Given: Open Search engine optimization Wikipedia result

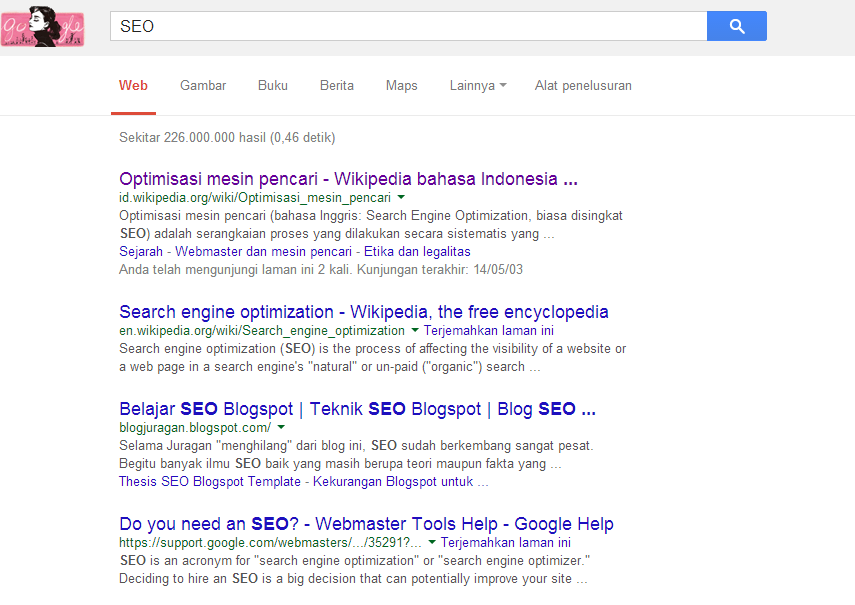Looking at the screenshot, I should coord(364,312).
